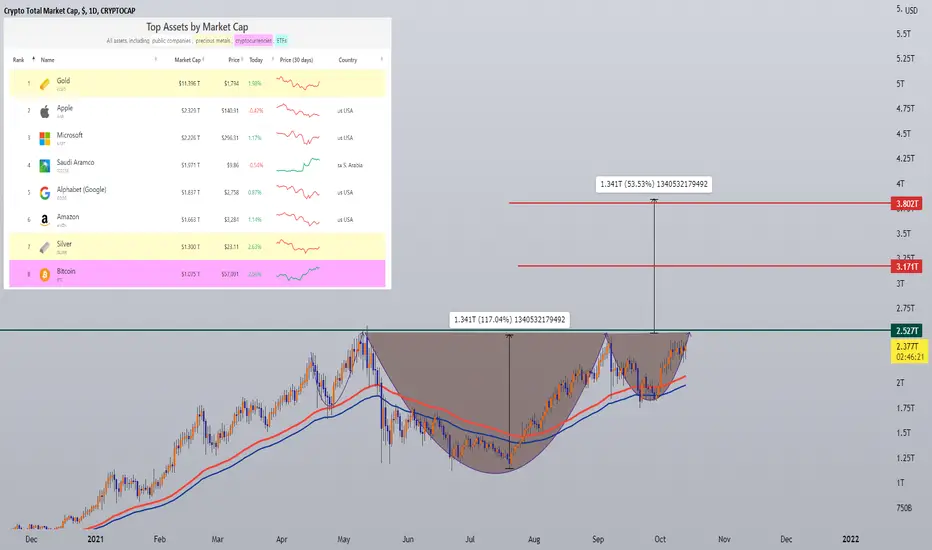Click the '1.341T (53.53%)' measurement label

click(x=654, y=184)
